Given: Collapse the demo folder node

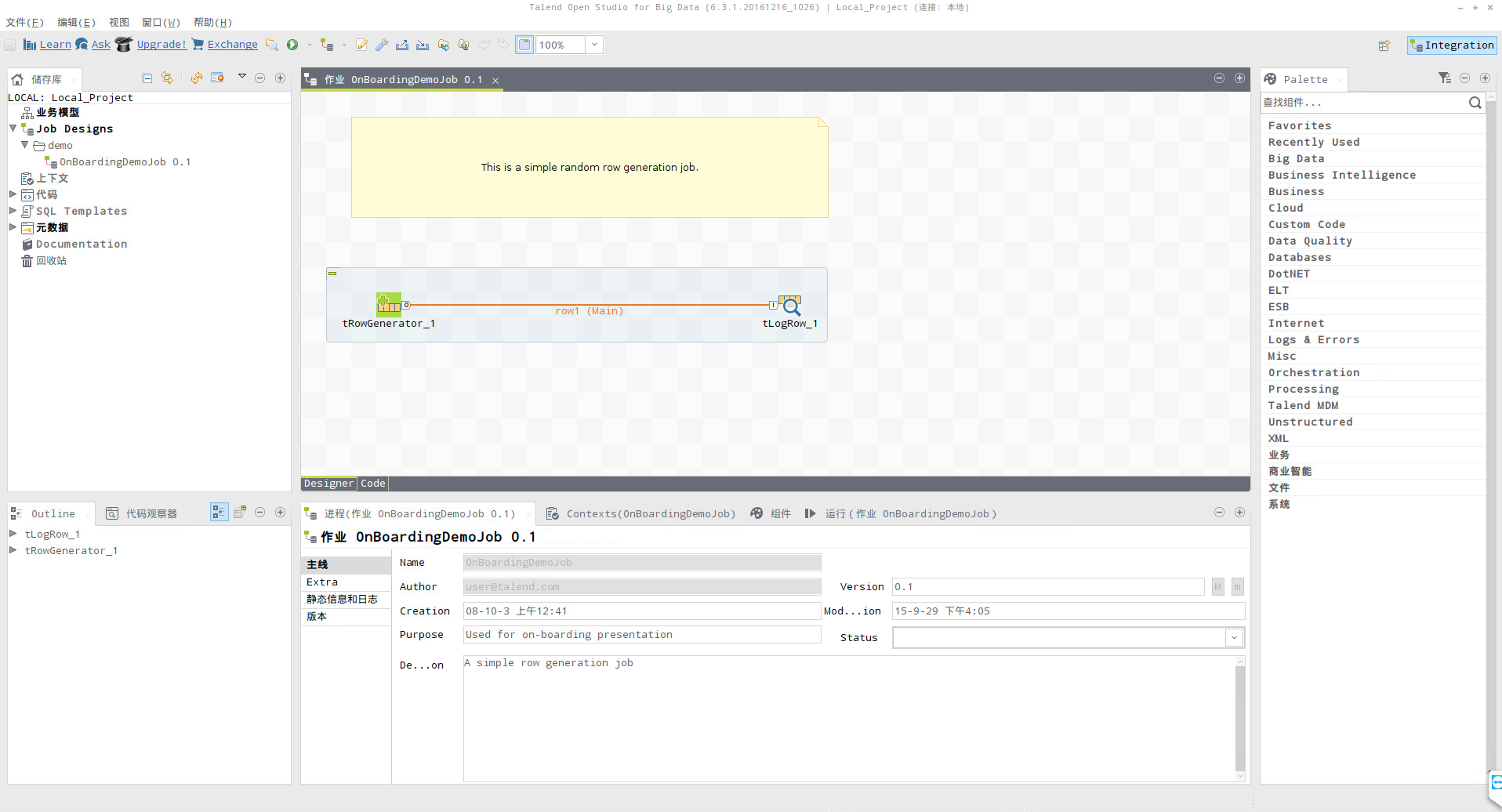Looking at the screenshot, I should [x=25, y=144].
